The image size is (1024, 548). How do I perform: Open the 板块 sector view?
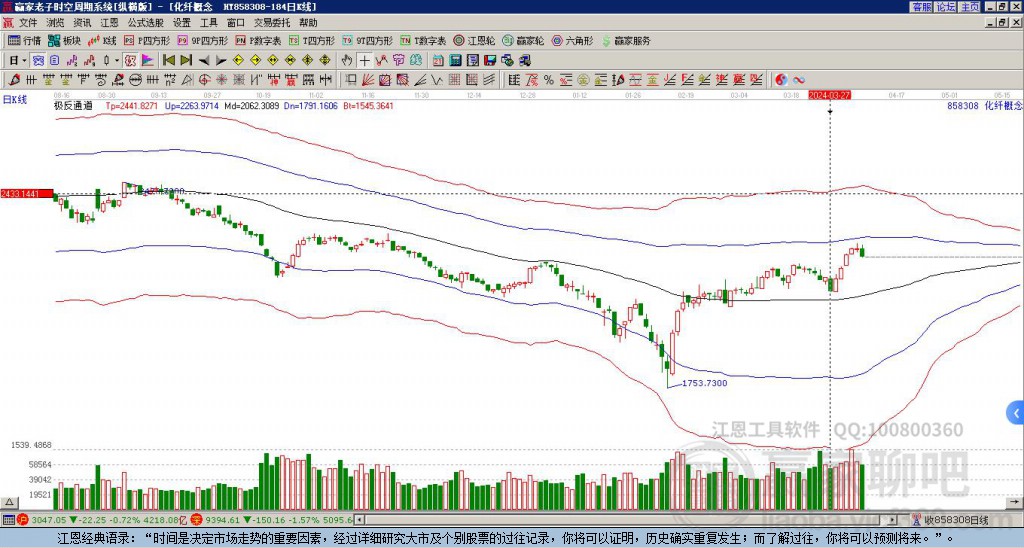tap(64, 40)
